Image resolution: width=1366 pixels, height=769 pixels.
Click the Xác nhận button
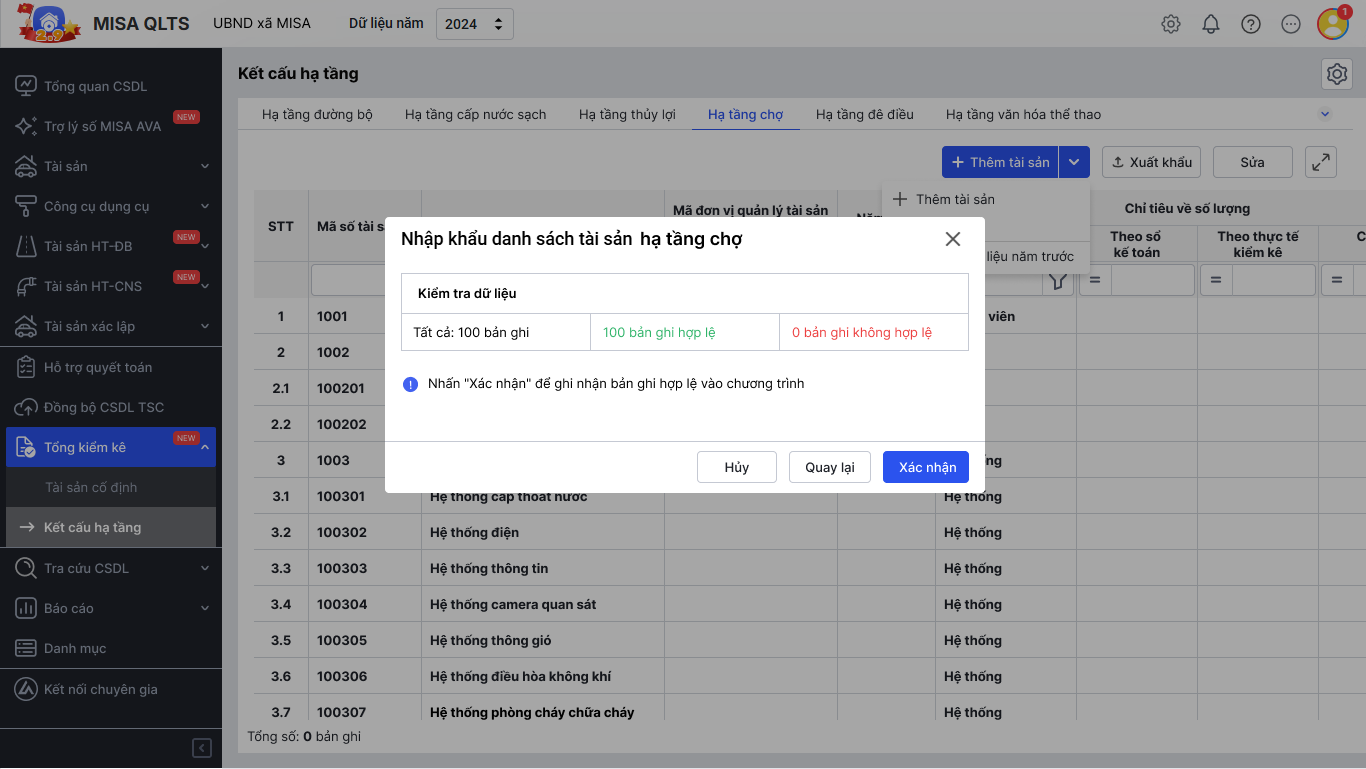[927, 467]
